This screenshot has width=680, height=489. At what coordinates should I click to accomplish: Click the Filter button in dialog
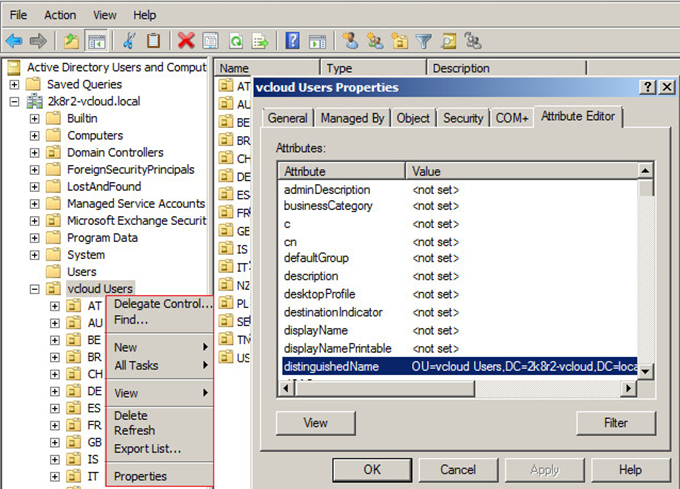615,423
